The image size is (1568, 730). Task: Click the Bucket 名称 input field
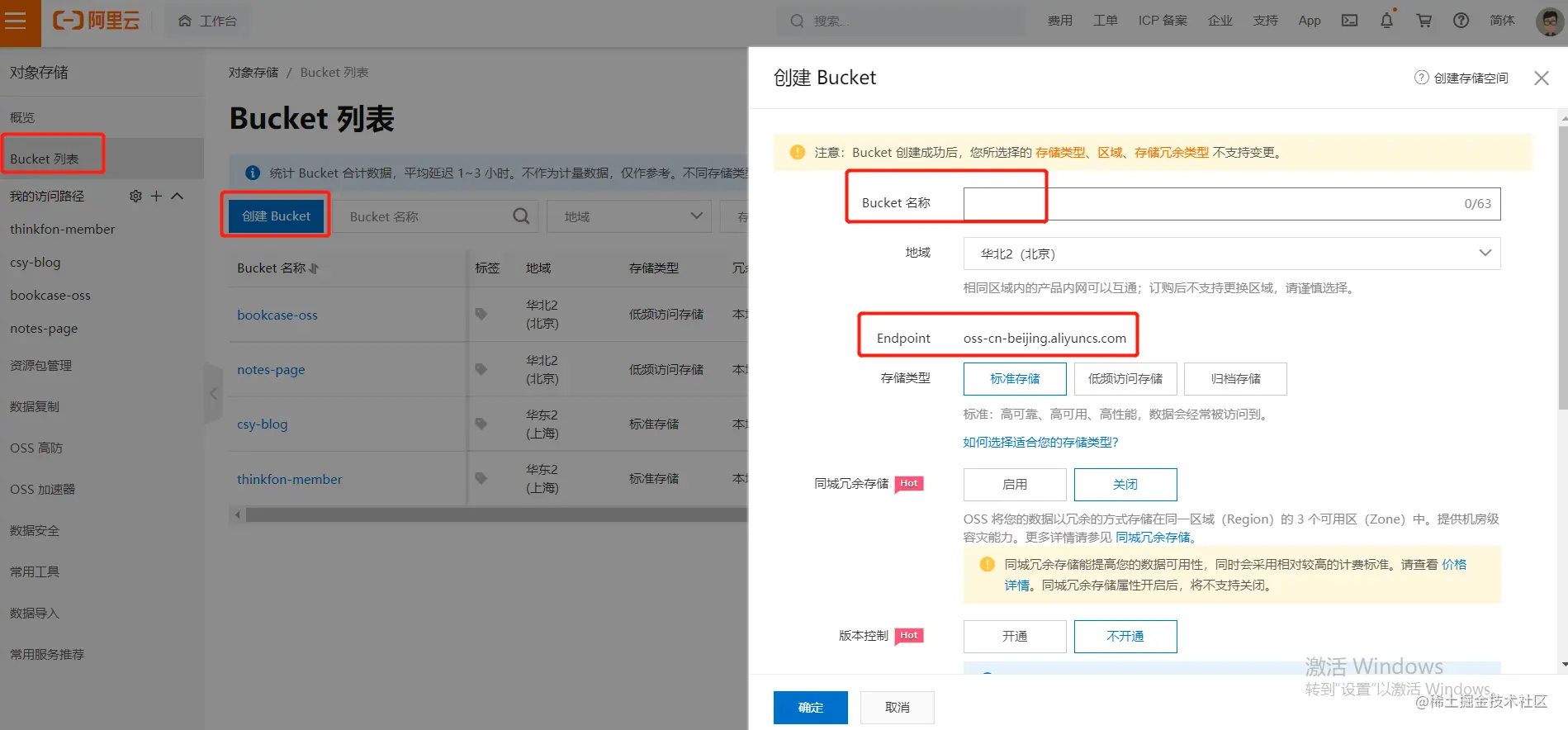pyautogui.click(x=1231, y=204)
